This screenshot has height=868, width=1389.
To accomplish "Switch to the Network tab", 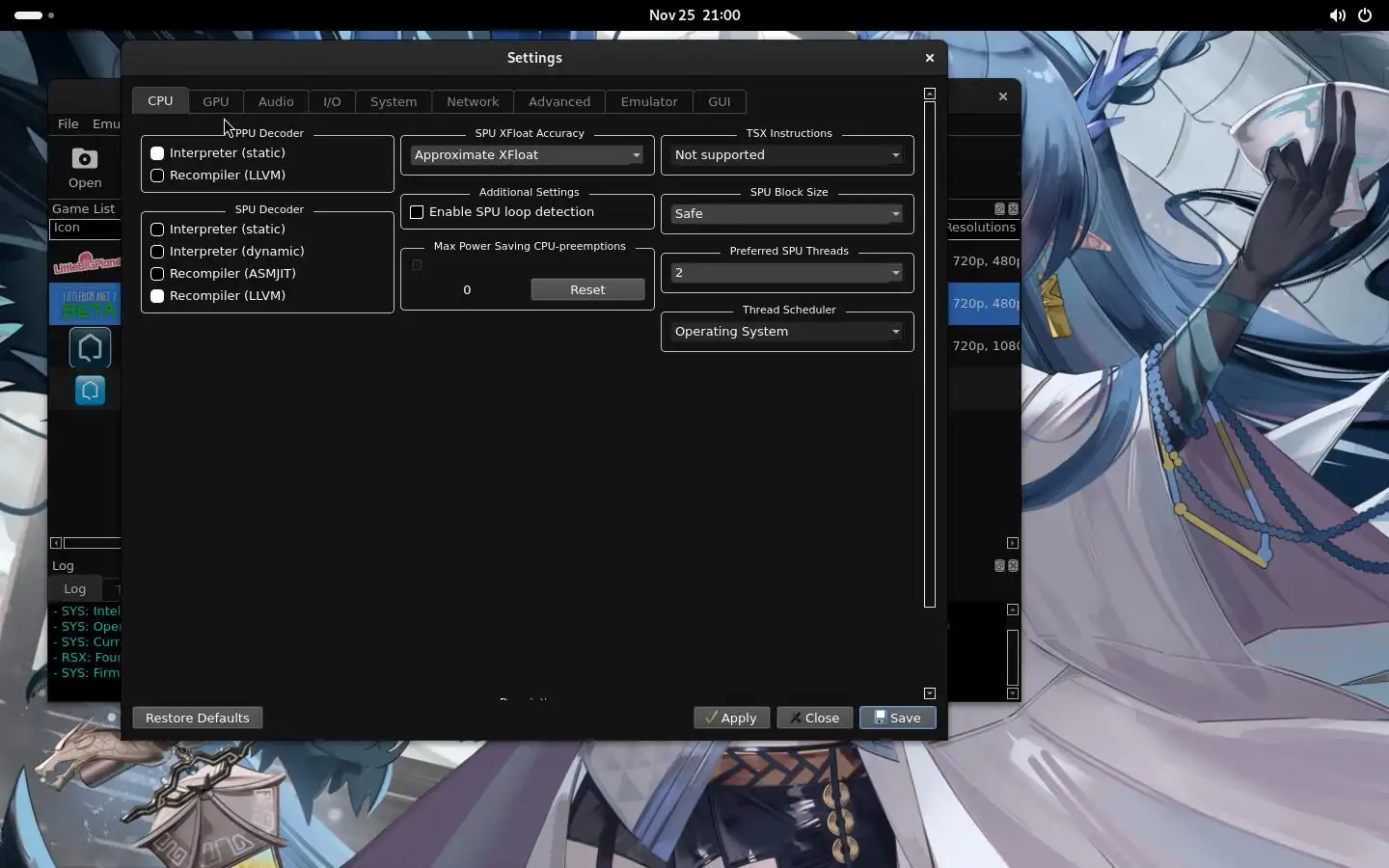I will (x=473, y=101).
